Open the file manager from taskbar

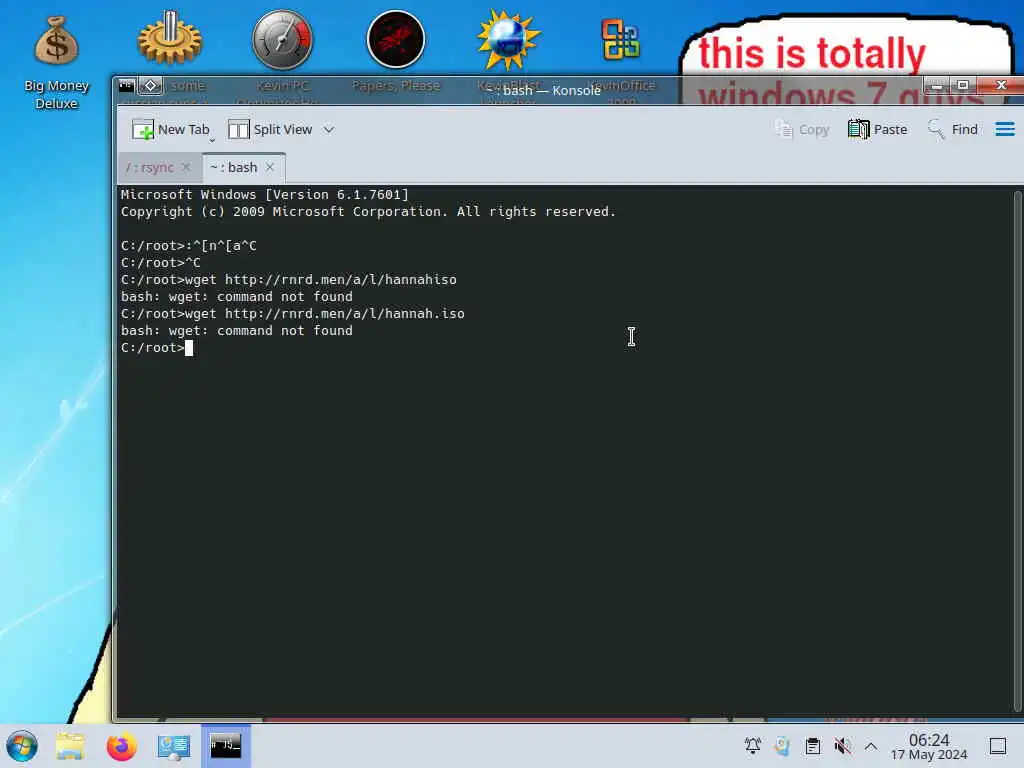pos(70,746)
